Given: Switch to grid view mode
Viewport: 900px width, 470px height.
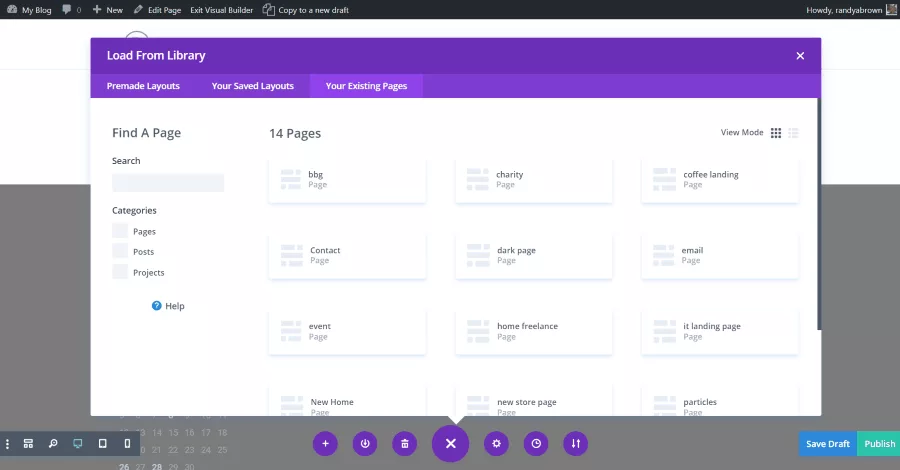Looking at the screenshot, I should coord(775,133).
